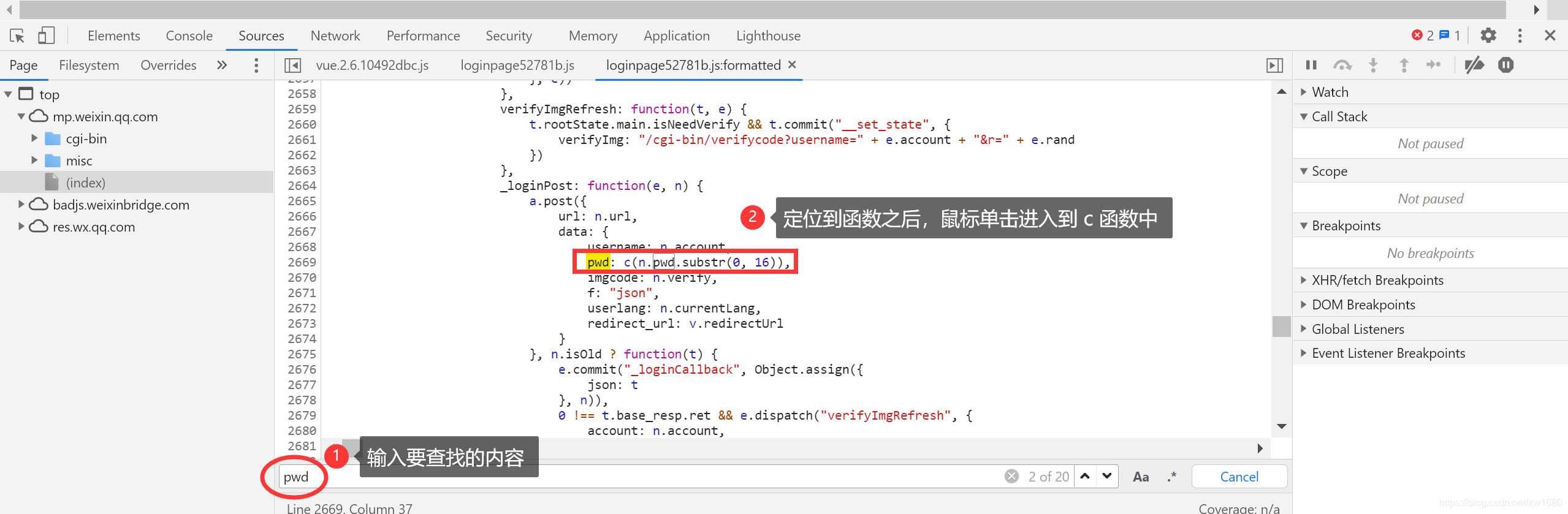Pause script execution

pyautogui.click(x=1311, y=65)
